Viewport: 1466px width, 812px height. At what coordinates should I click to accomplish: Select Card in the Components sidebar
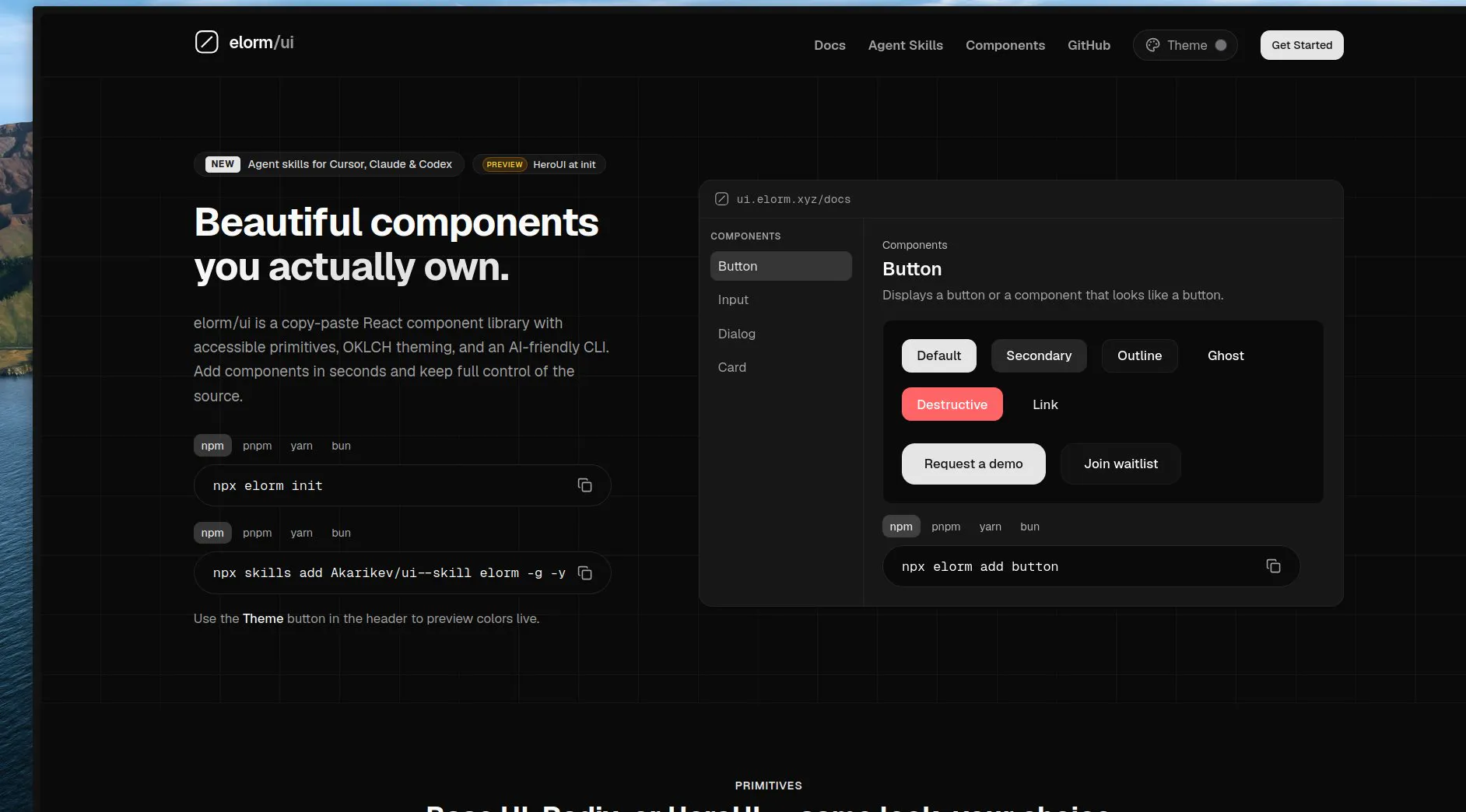click(781, 367)
